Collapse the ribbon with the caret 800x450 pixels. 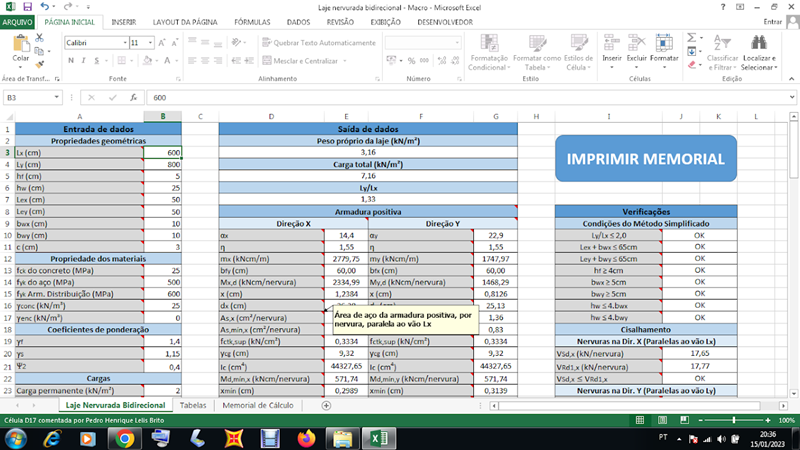tap(791, 79)
